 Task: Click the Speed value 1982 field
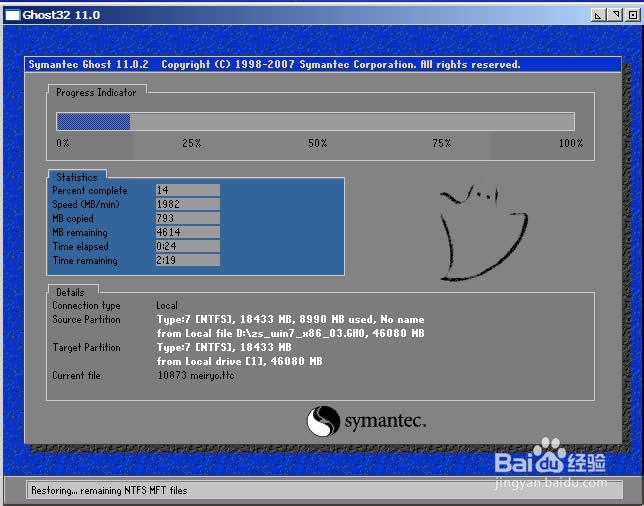(188, 204)
